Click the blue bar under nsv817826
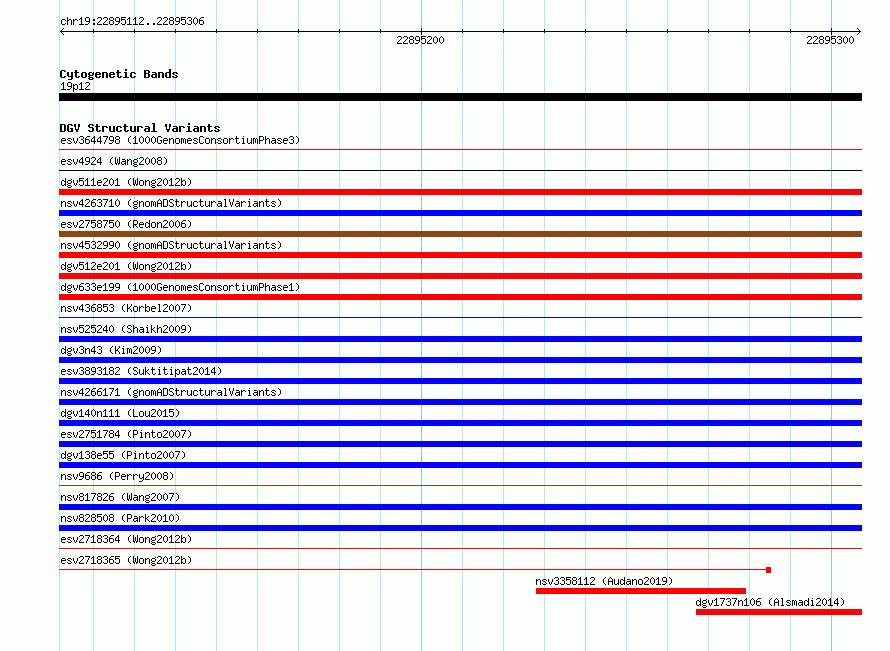Screen dimensions: 890x651 tap(460, 507)
